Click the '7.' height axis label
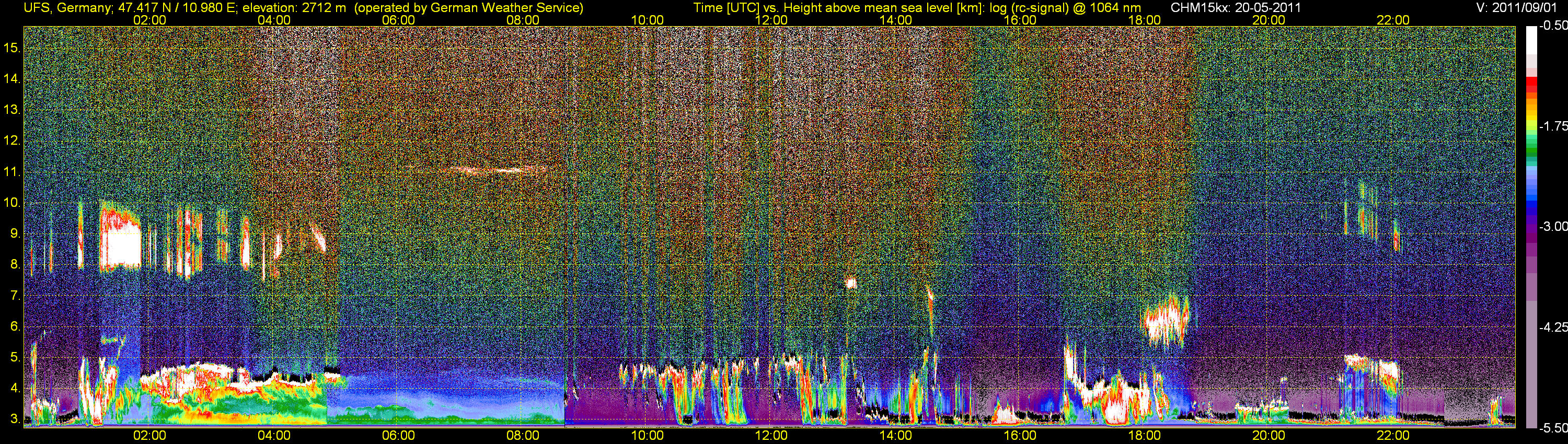 pos(16,296)
